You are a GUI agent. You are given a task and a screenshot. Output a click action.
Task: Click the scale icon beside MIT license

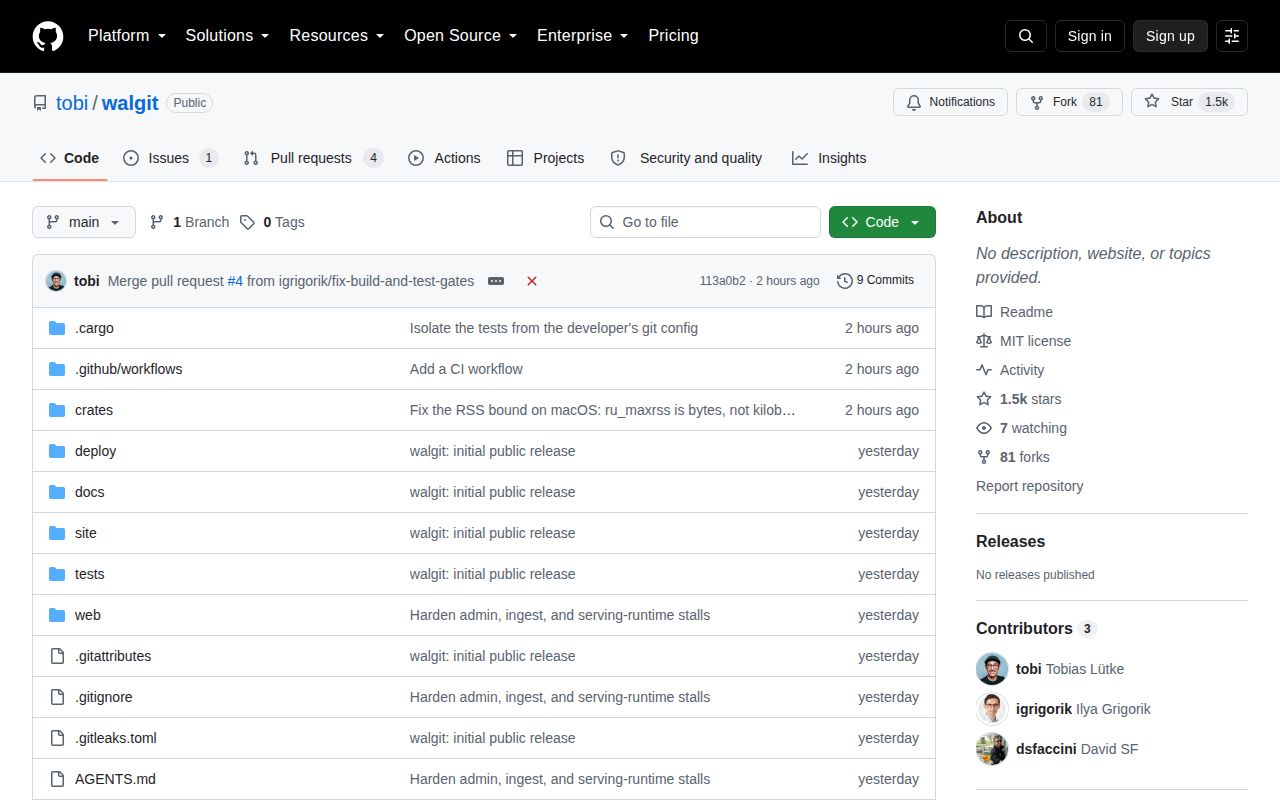pos(984,341)
